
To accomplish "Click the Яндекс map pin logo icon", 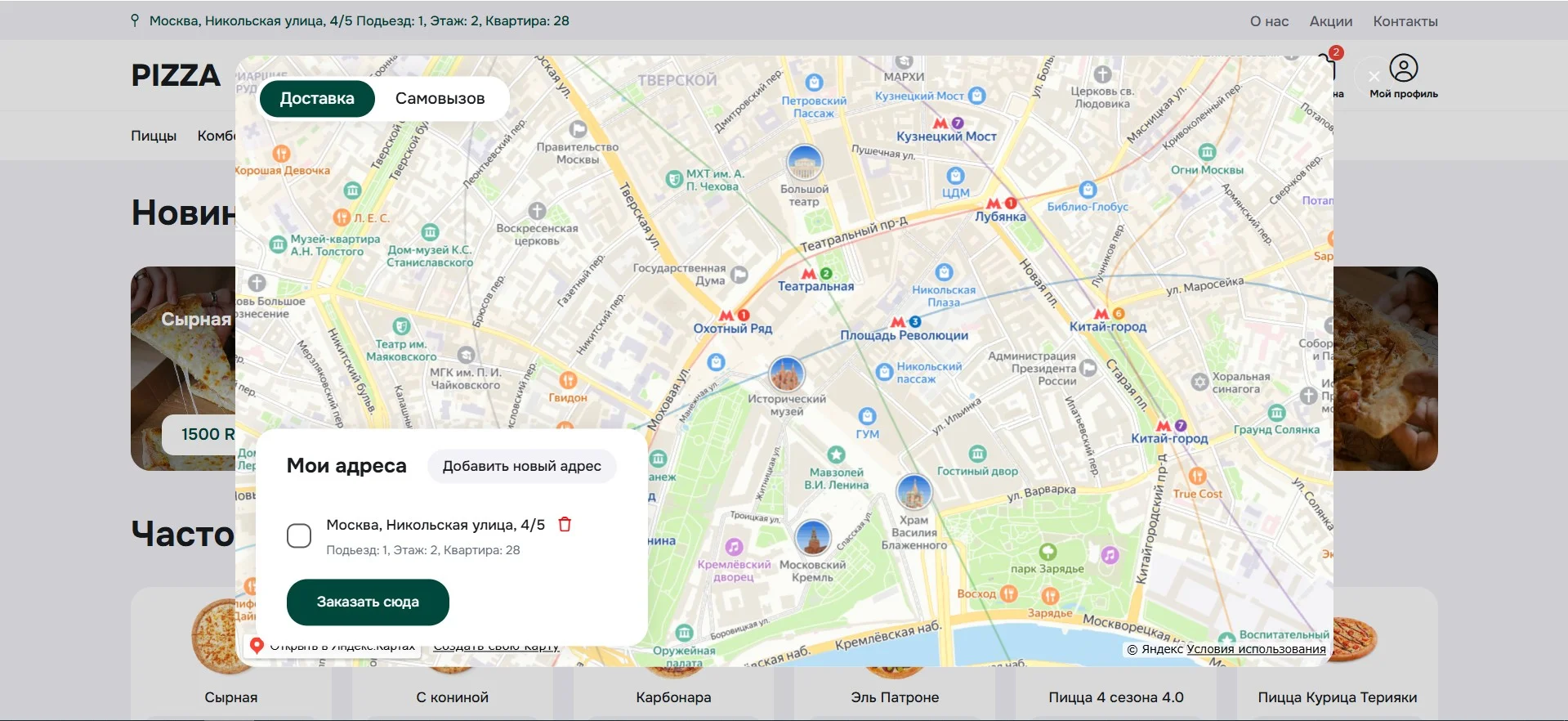I will click(257, 646).
